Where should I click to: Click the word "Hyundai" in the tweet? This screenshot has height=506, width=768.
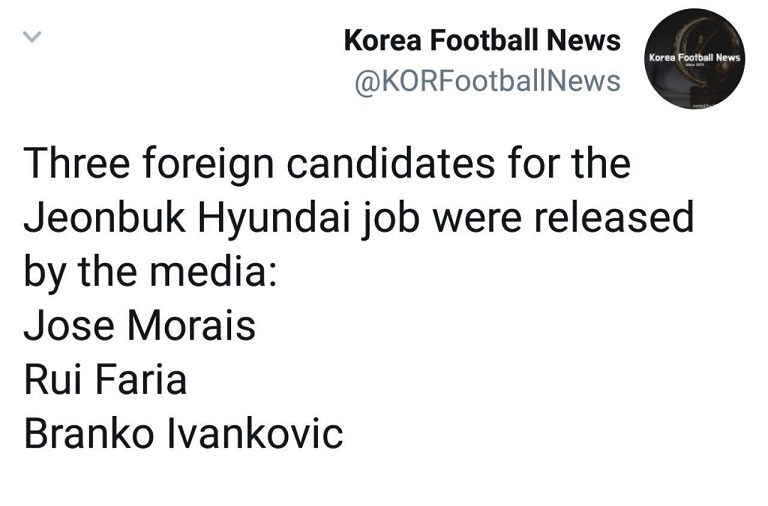[291, 218]
